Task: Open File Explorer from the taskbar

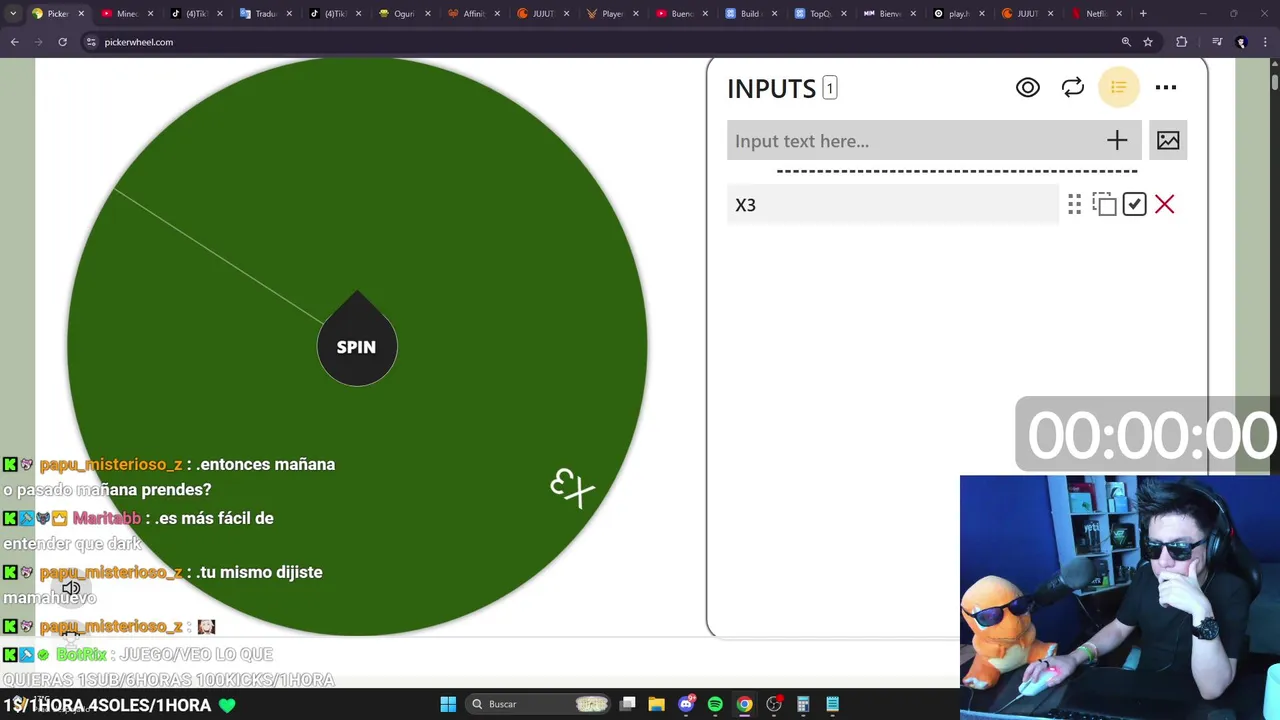Action: click(x=656, y=704)
